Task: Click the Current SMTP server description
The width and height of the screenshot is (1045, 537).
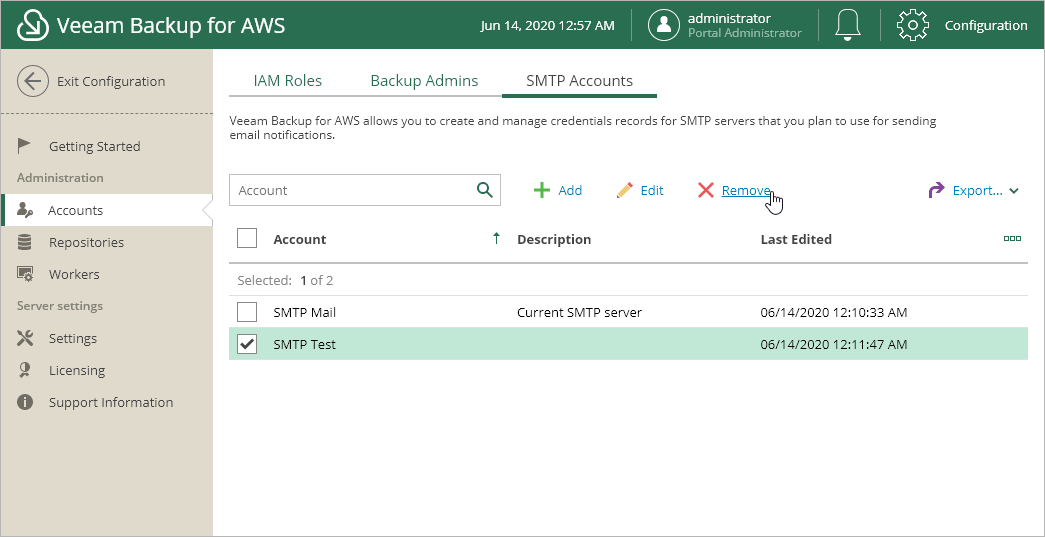Action: click(579, 312)
